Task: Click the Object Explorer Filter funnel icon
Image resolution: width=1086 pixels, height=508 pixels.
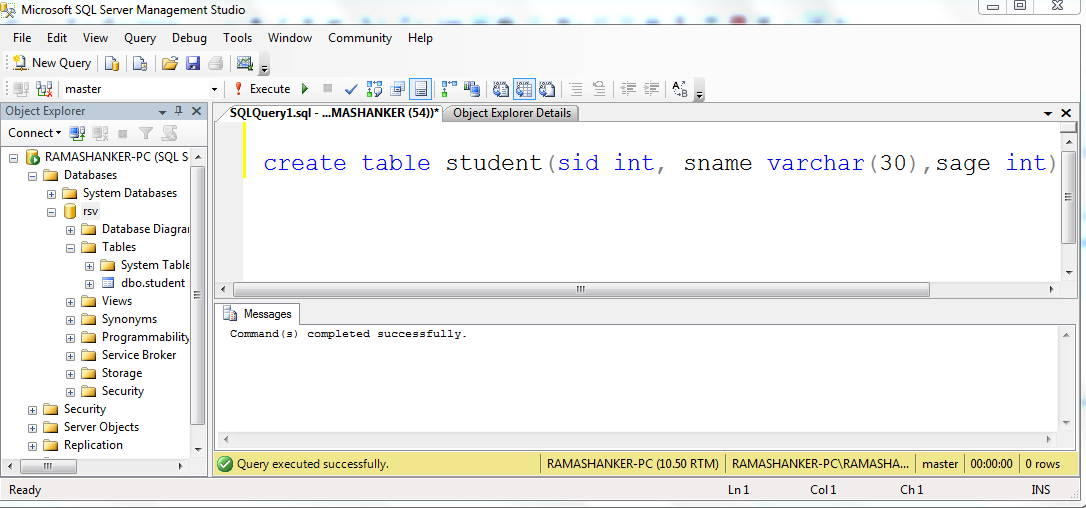Action: (145, 133)
